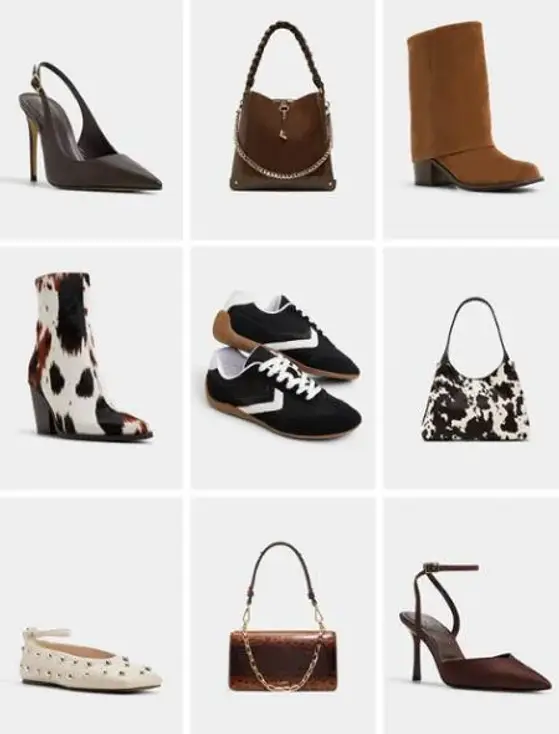Select the brown suede hobo bag thumbnail
Image resolution: width=559 pixels, height=734 pixels.
click(283, 106)
